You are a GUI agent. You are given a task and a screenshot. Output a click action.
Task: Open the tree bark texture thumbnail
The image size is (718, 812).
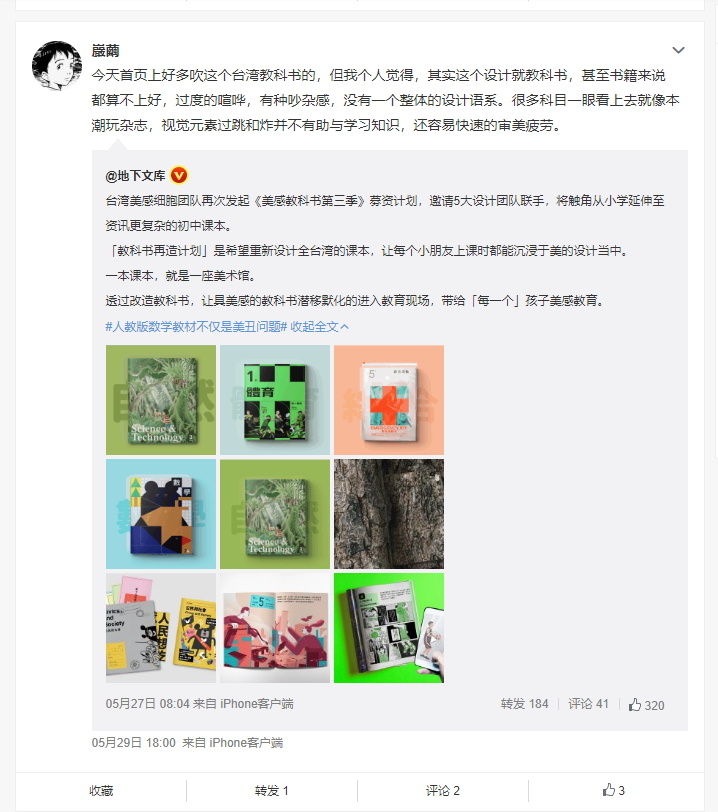point(389,514)
